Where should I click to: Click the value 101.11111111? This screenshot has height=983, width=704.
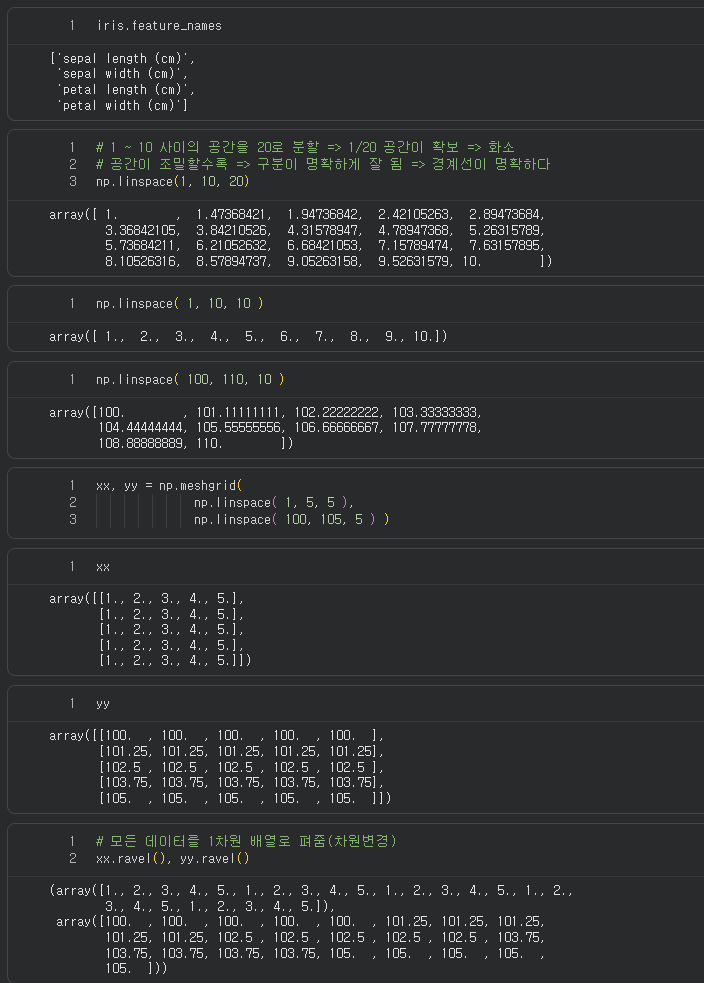[x=239, y=413]
